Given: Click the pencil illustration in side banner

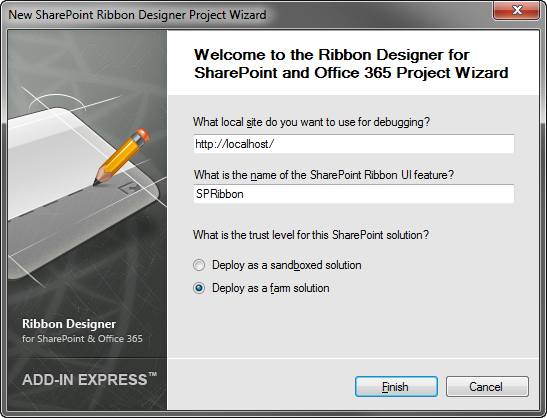Looking at the screenshot, I should click(x=121, y=157).
